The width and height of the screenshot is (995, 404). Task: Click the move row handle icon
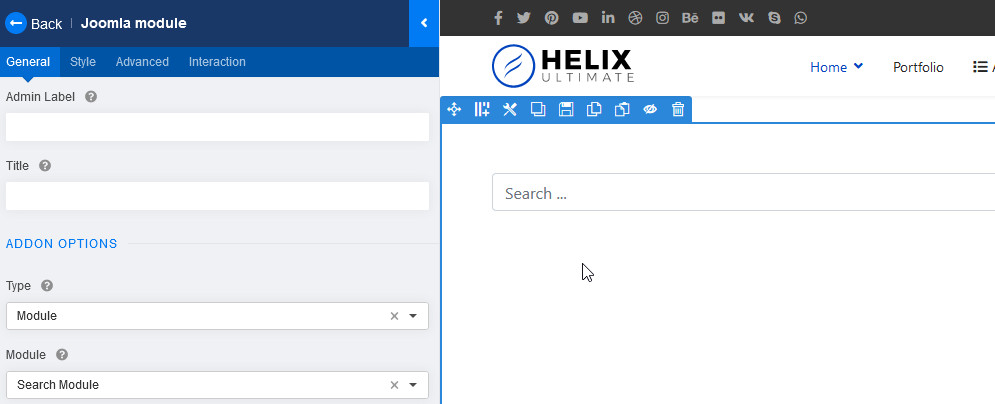click(454, 109)
